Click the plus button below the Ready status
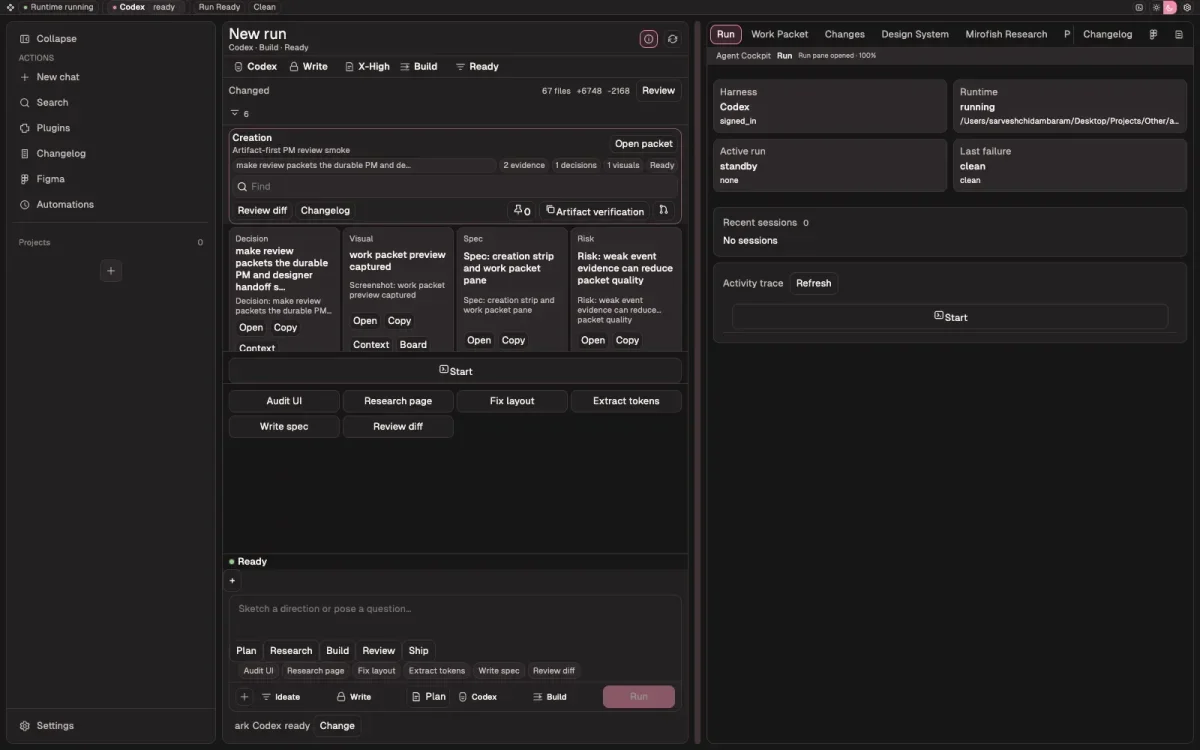 [x=232, y=581]
